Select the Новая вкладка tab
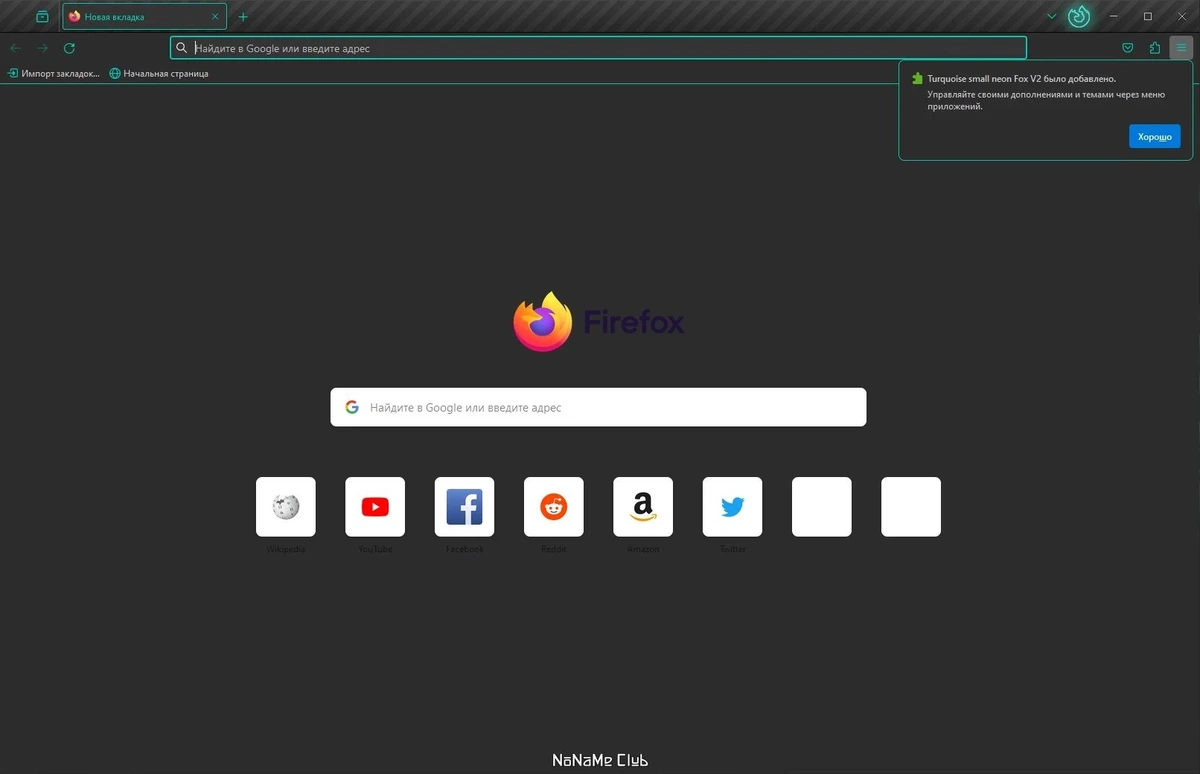This screenshot has width=1200, height=774. click(x=144, y=16)
